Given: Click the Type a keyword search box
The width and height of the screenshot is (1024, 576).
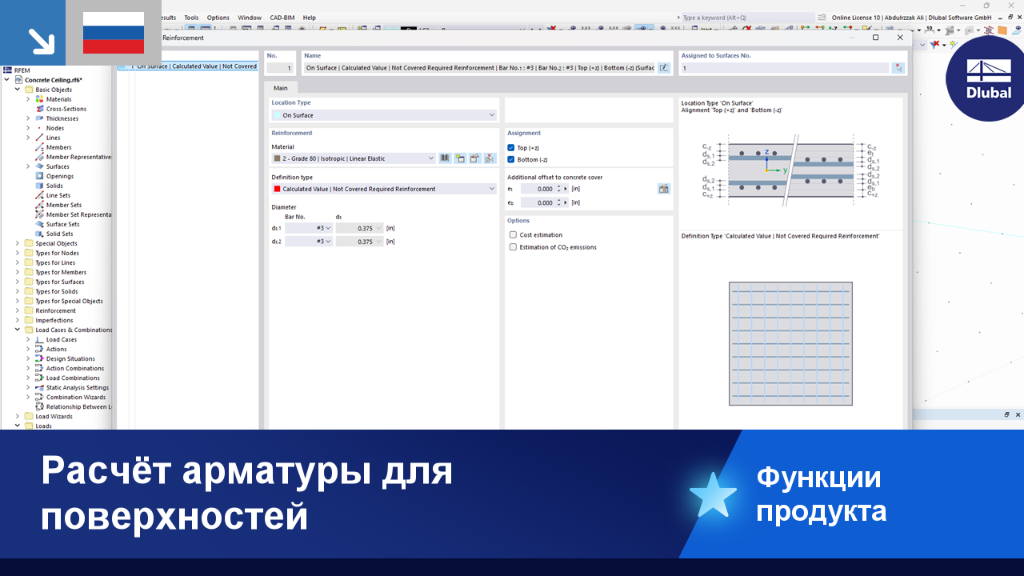Looking at the screenshot, I should [x=745, y=18].
